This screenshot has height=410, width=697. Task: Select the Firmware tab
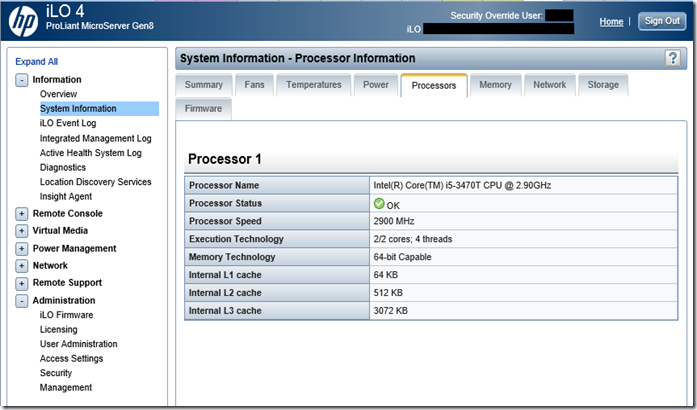(x=204, y=107)
